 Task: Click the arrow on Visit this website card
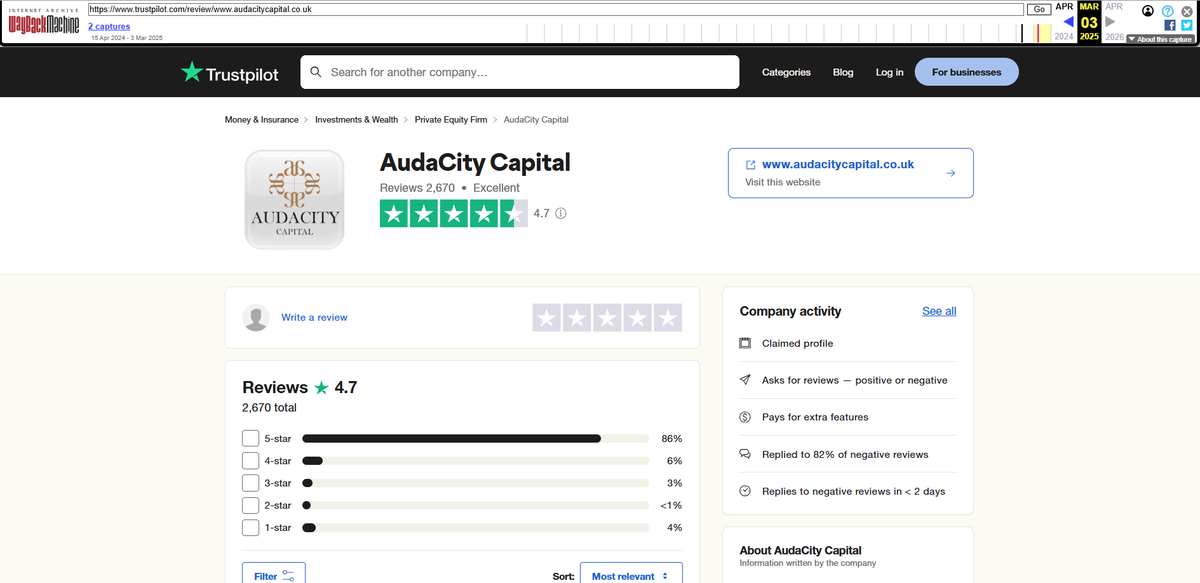pyautogui.click(x=951, y=173)
